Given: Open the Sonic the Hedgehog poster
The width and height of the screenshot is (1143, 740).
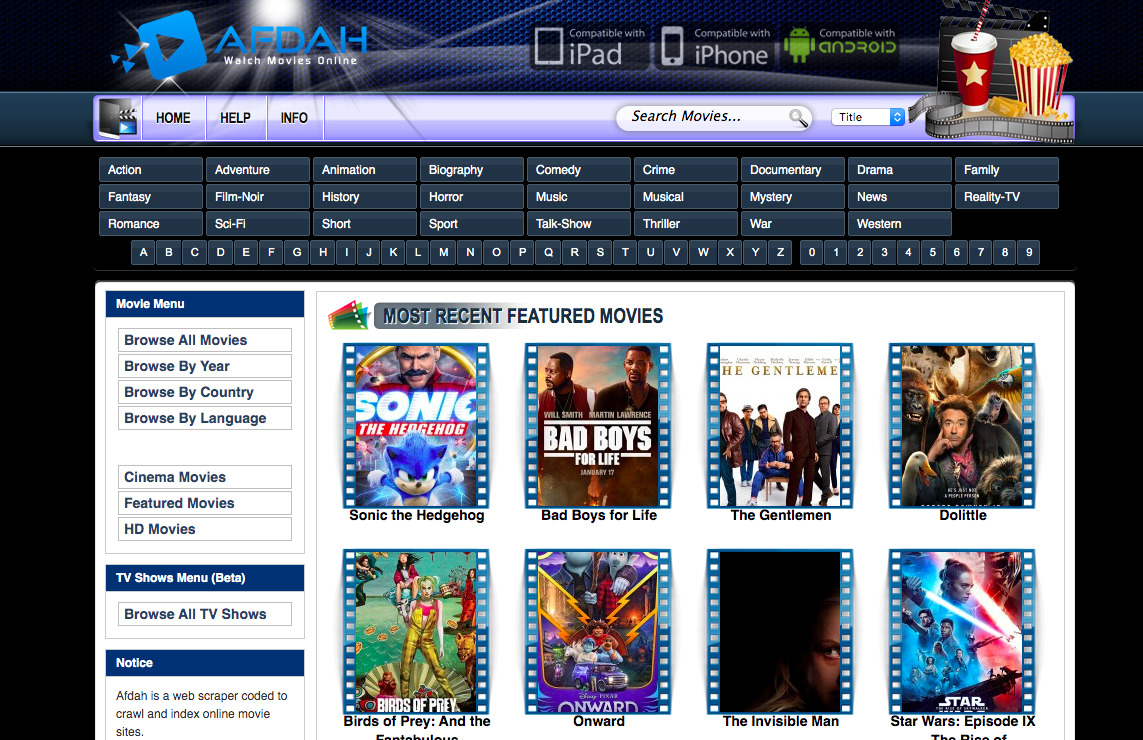Looking at the screenshot, I should coord(416,425).
